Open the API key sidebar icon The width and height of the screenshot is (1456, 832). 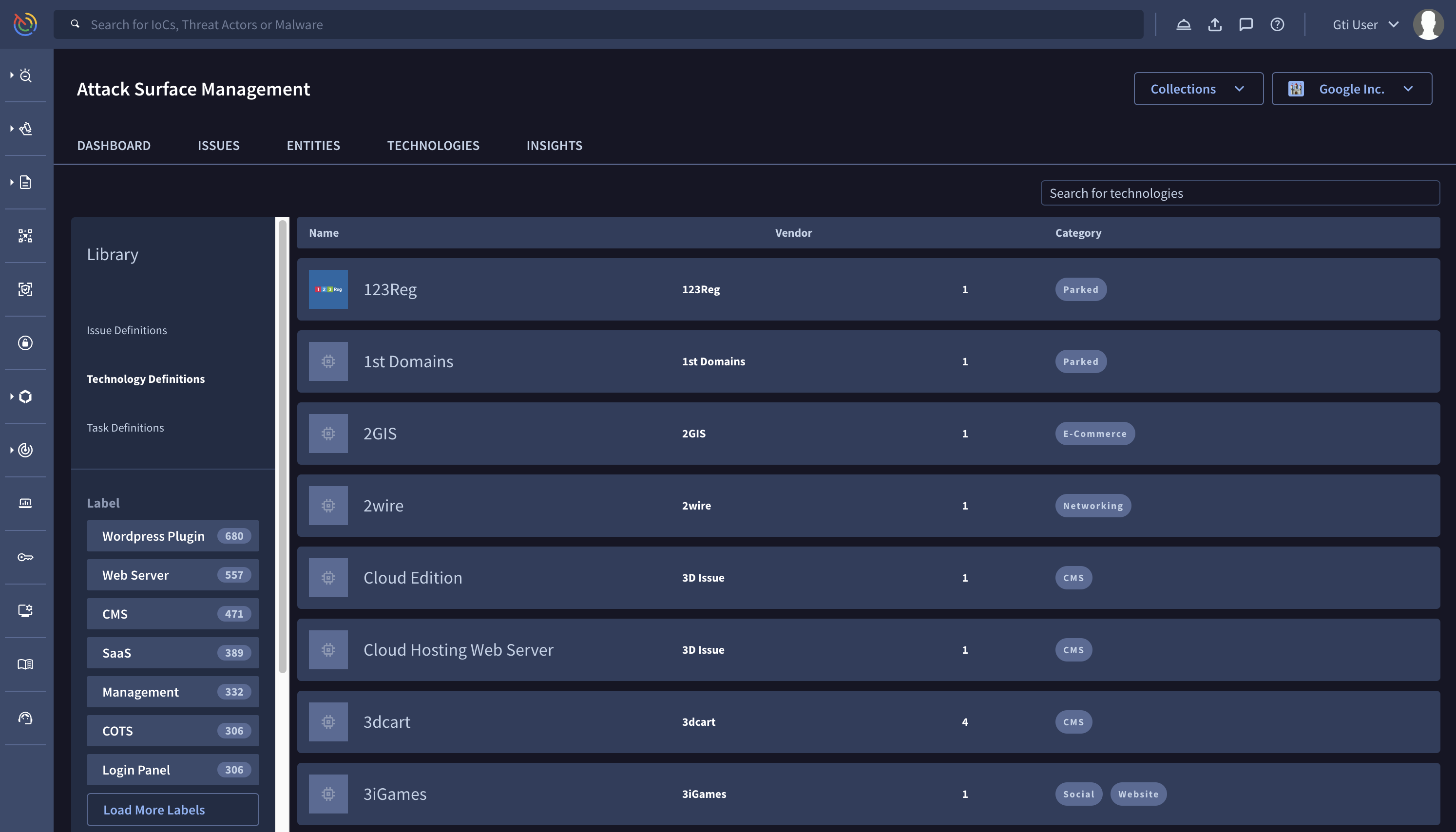pos(25,557)
